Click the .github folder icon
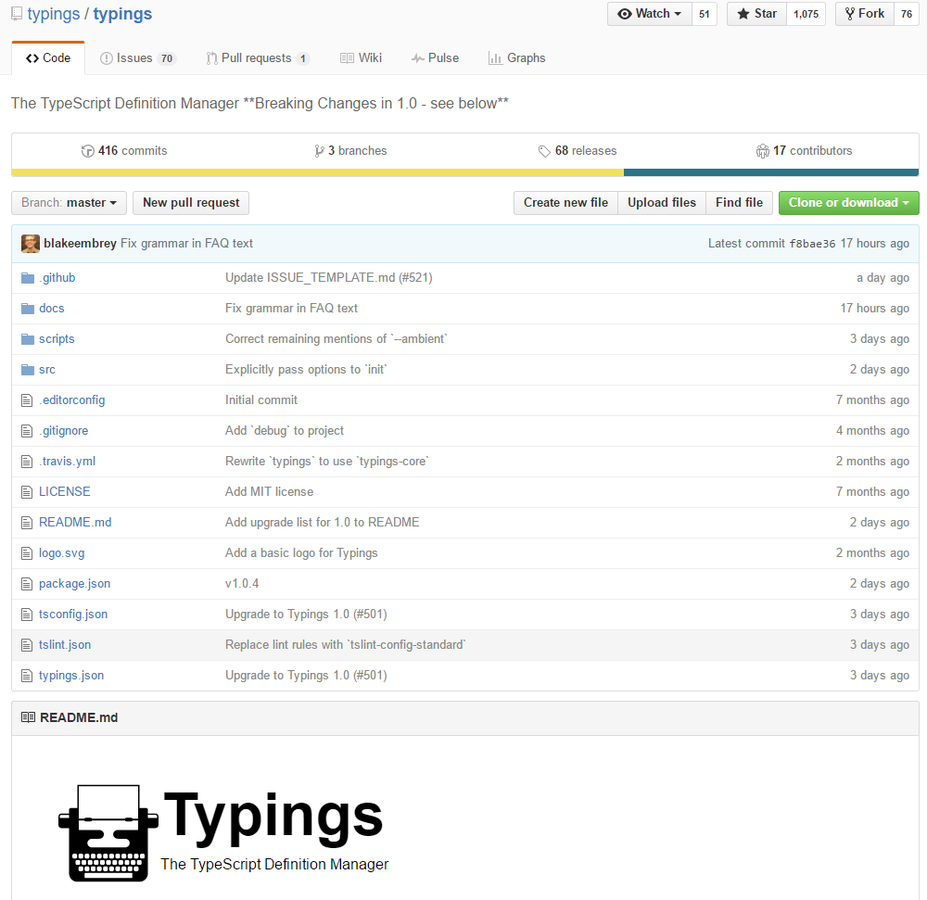Viewport: 927px width, 900px height. tap(28, 278)
